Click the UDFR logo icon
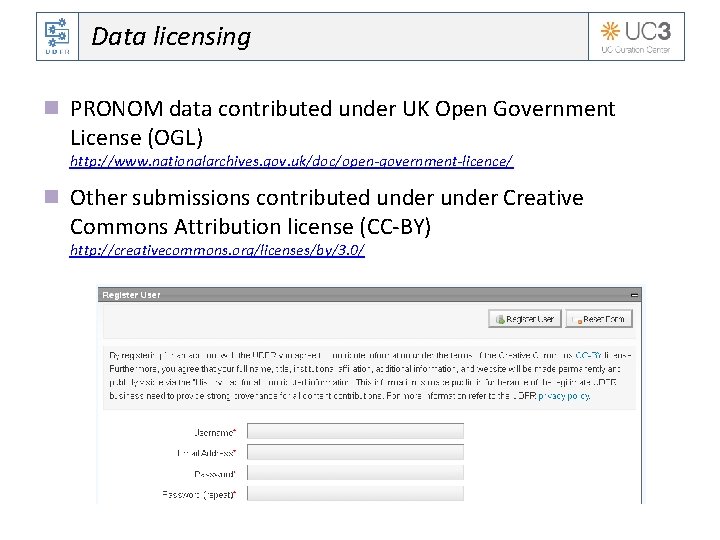 (x=57, y=36)
